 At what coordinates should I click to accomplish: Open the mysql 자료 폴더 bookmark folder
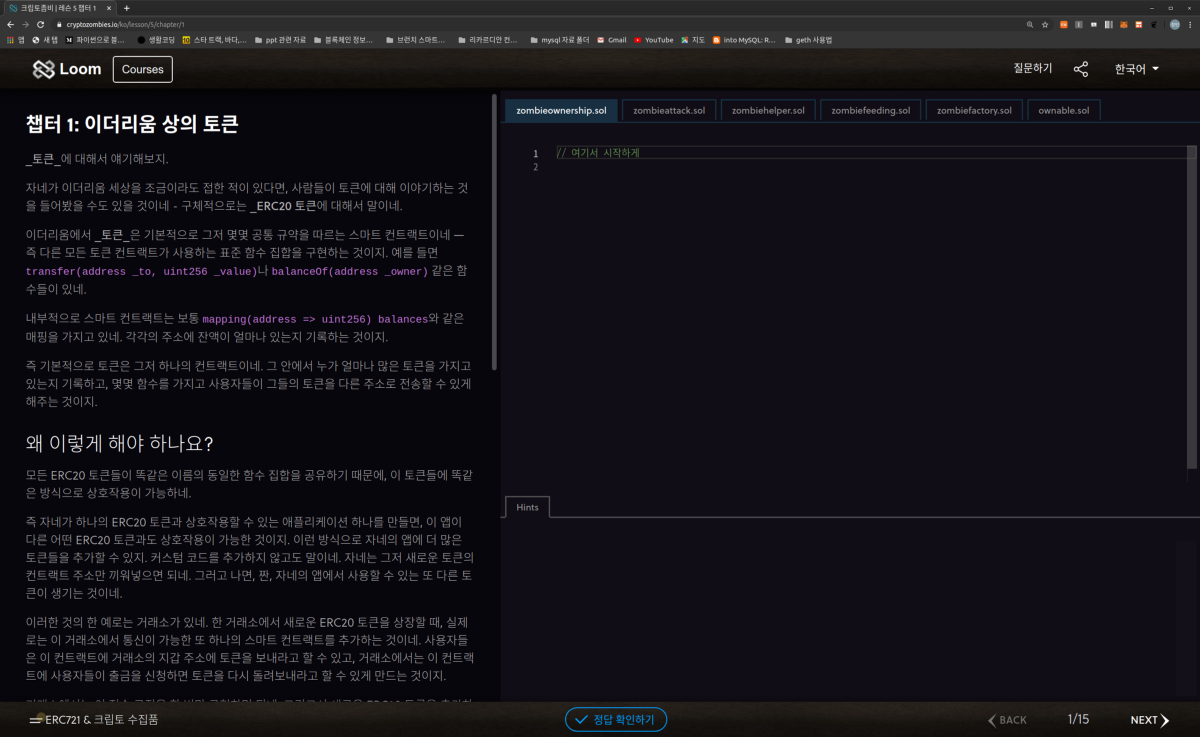click(x=559, y=40)
